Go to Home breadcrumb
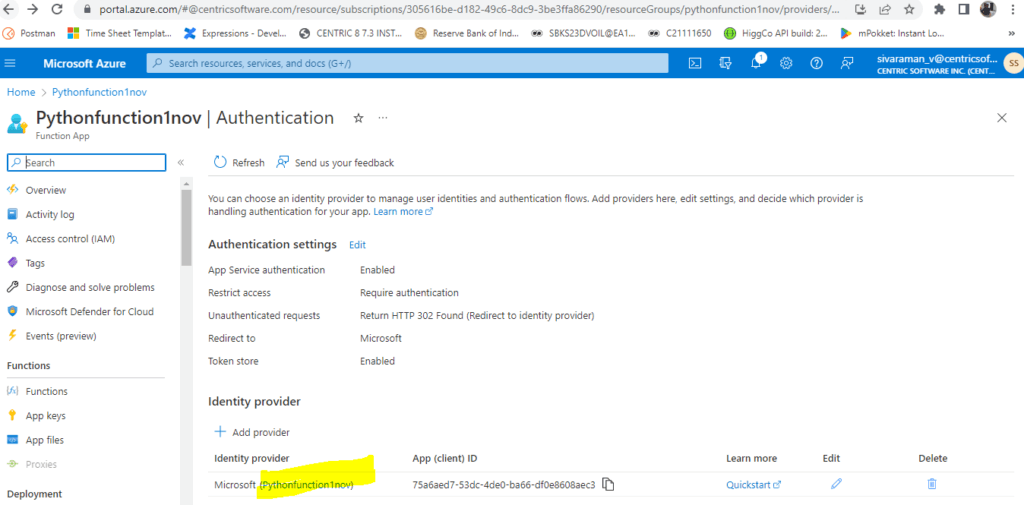Image resolution: width=1024 pixels, height=505 pixels. coord(21,92)
